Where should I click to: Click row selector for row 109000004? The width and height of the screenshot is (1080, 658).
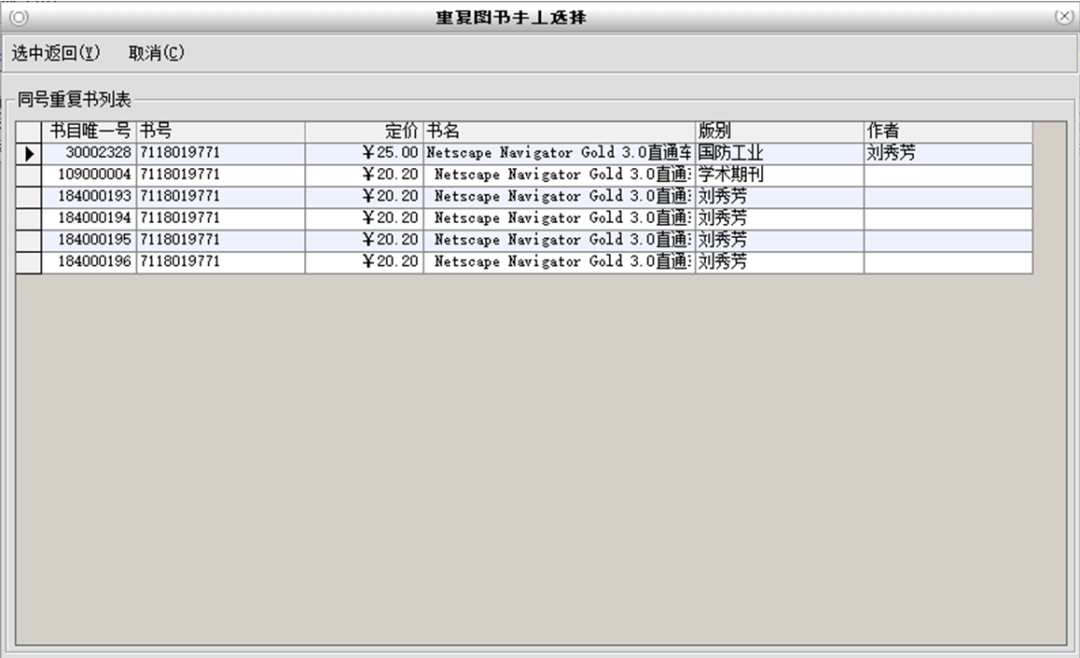click(x=29, y=175)
